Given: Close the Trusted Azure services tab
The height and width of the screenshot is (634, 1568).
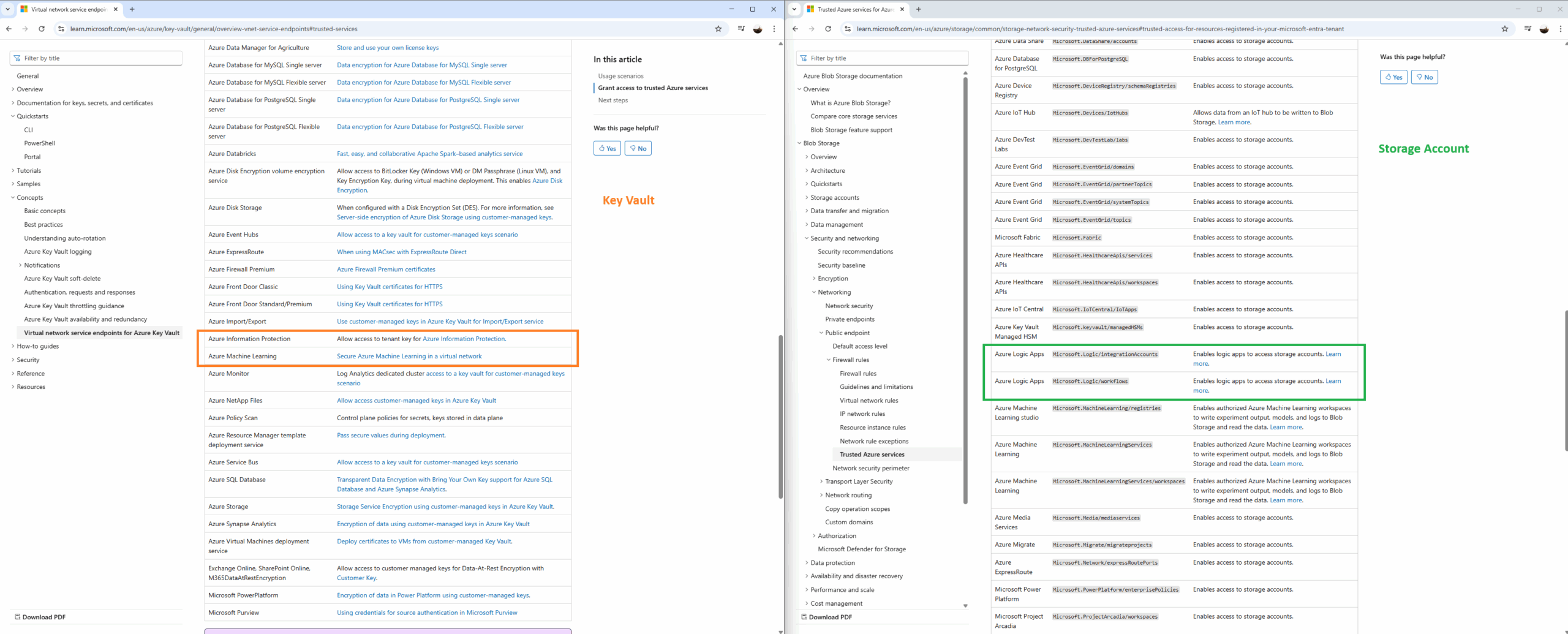Looking at the screenshot, I should [902, 9].
